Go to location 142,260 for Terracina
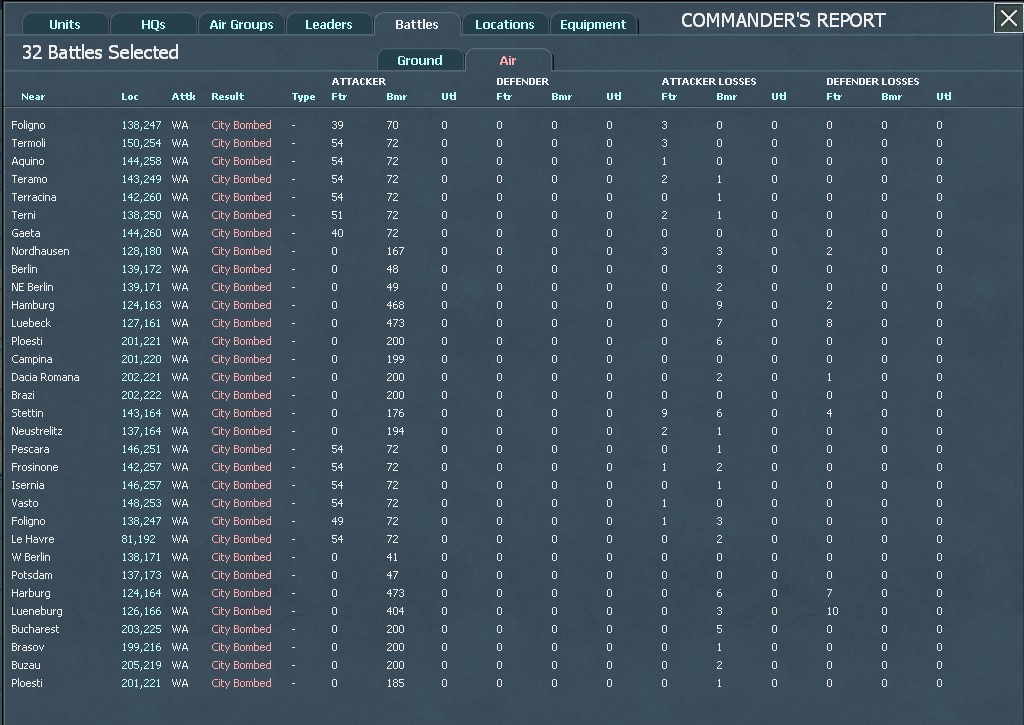The width and height of the screenshot is (1024, 725). (x=141, y=197)
